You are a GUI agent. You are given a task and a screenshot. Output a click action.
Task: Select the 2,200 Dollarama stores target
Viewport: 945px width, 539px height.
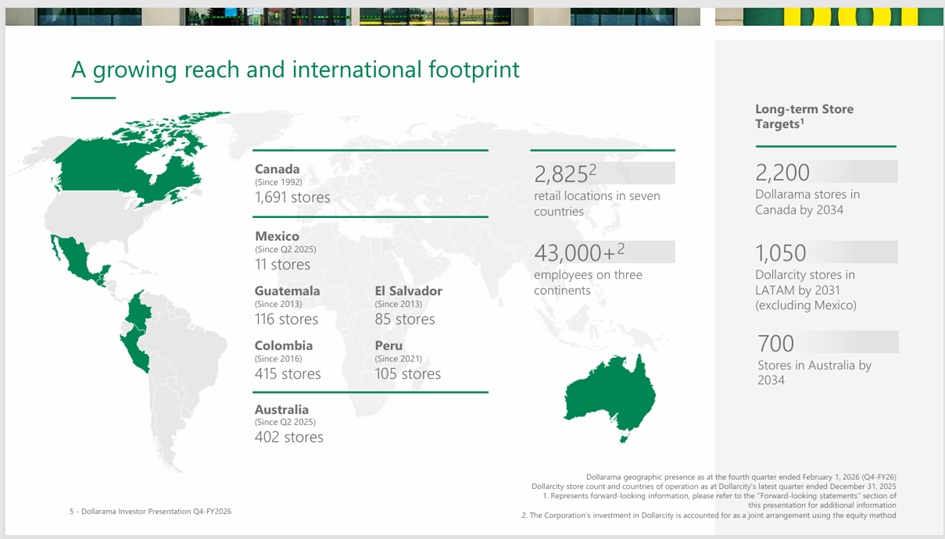(807, 188)
